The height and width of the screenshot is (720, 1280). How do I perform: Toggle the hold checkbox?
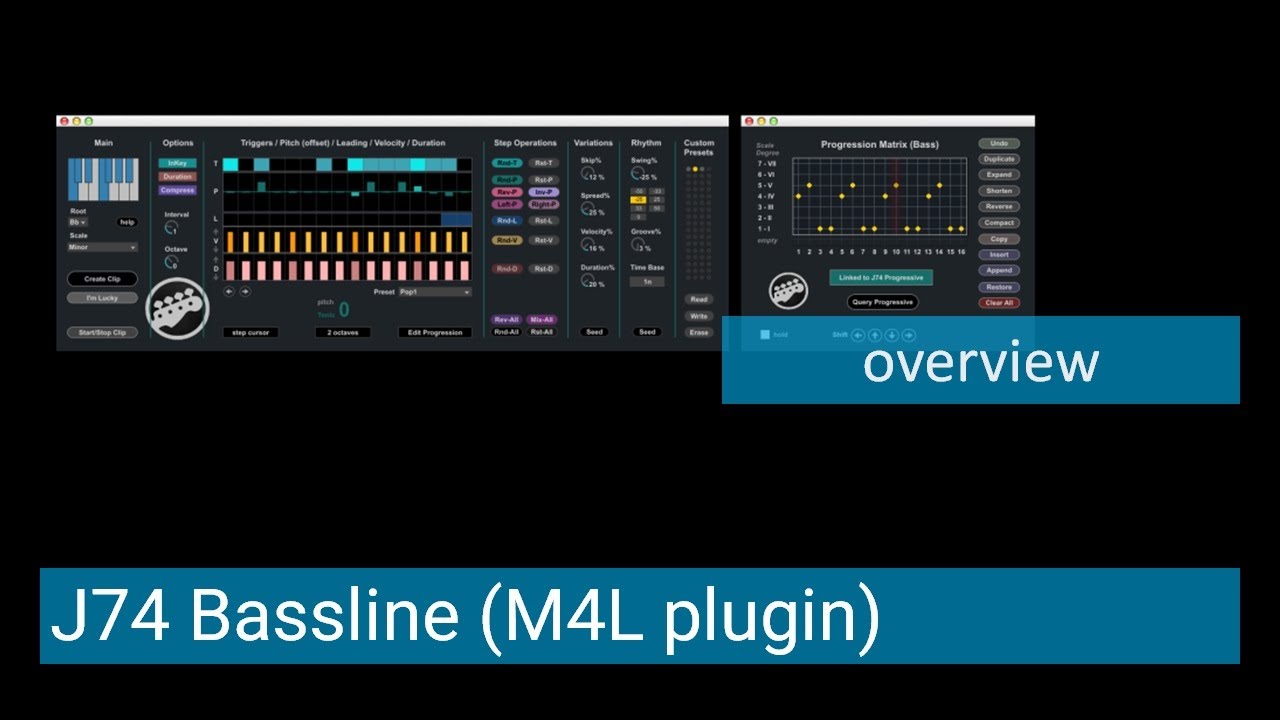tap(765, 335)
